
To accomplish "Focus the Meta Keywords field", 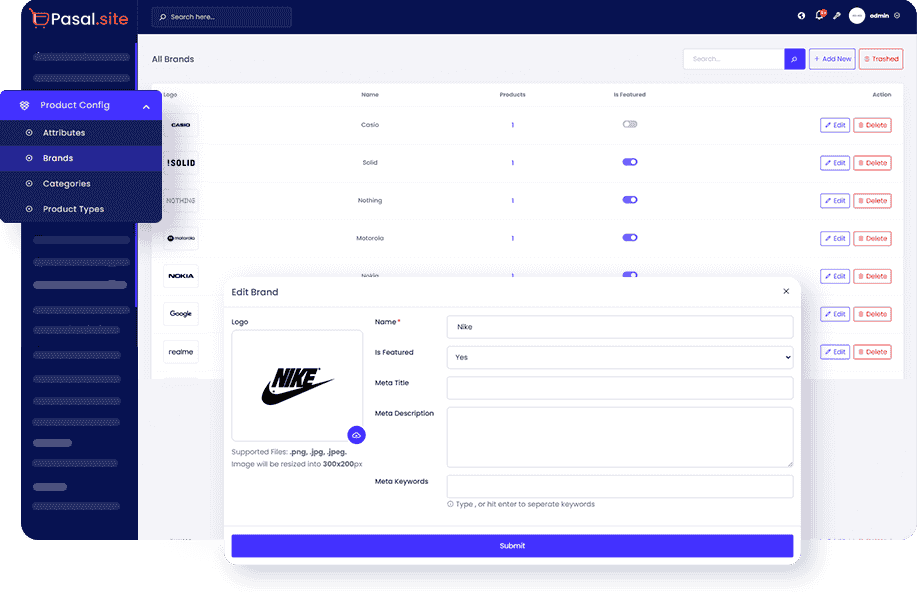I will pos(620,487).
